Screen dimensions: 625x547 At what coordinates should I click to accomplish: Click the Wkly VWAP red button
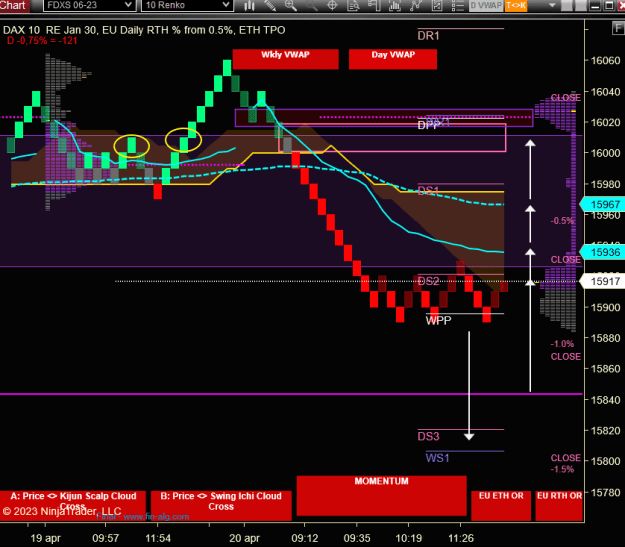click(x=285, y=59)
